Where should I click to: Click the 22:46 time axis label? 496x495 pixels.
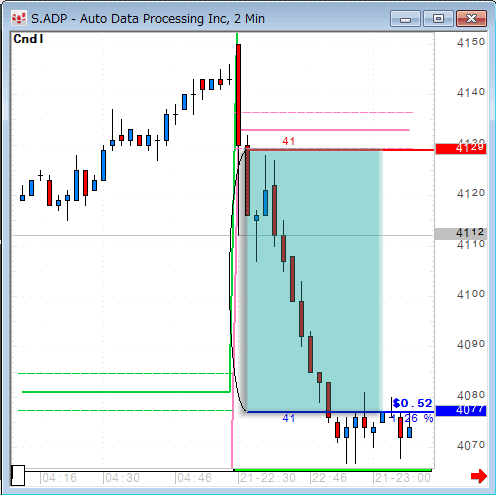(x=329, y=478)
